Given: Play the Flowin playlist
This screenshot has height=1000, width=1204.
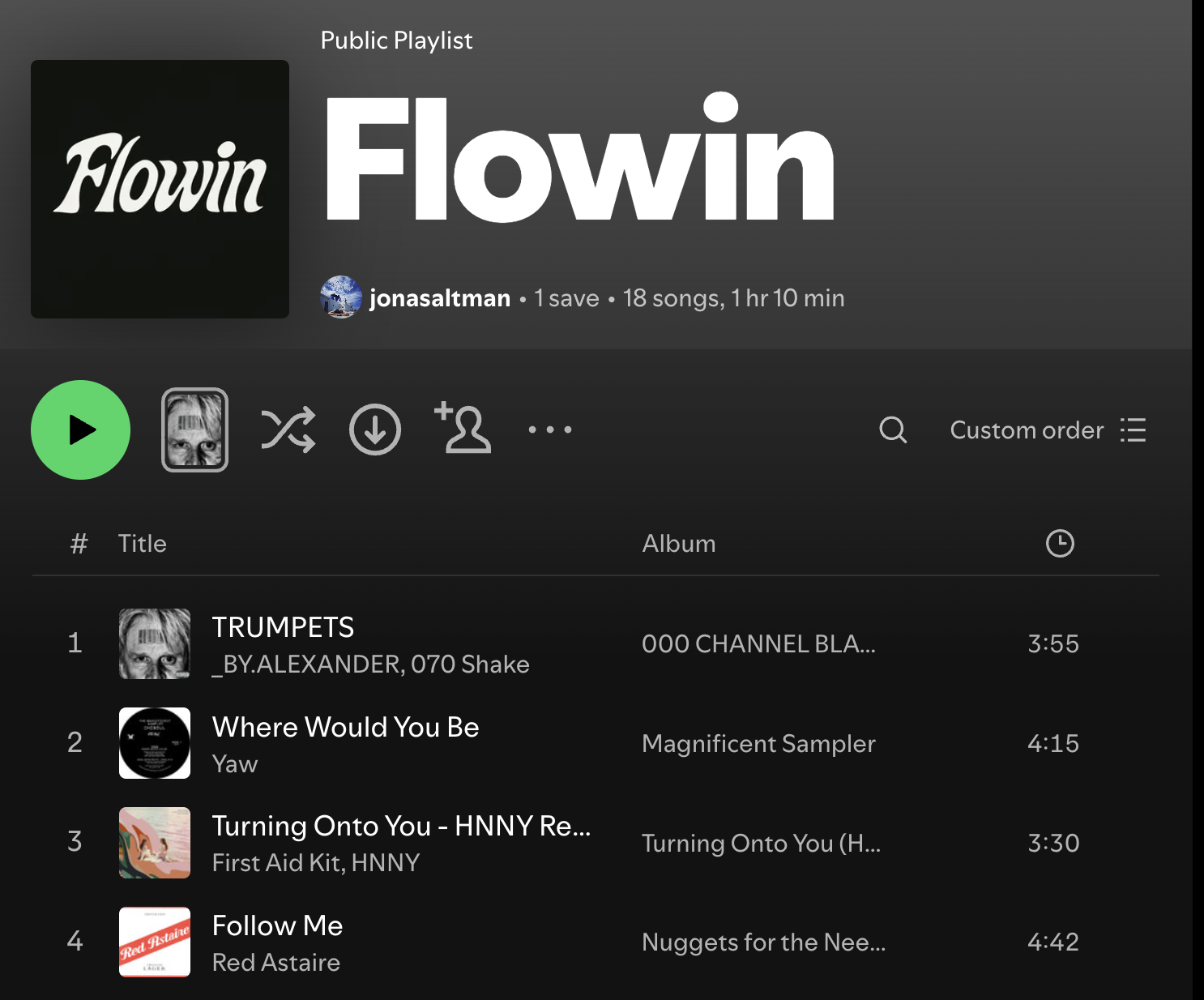Looking at the screenshot, I should pyautogui.click(x=80, y=429).
